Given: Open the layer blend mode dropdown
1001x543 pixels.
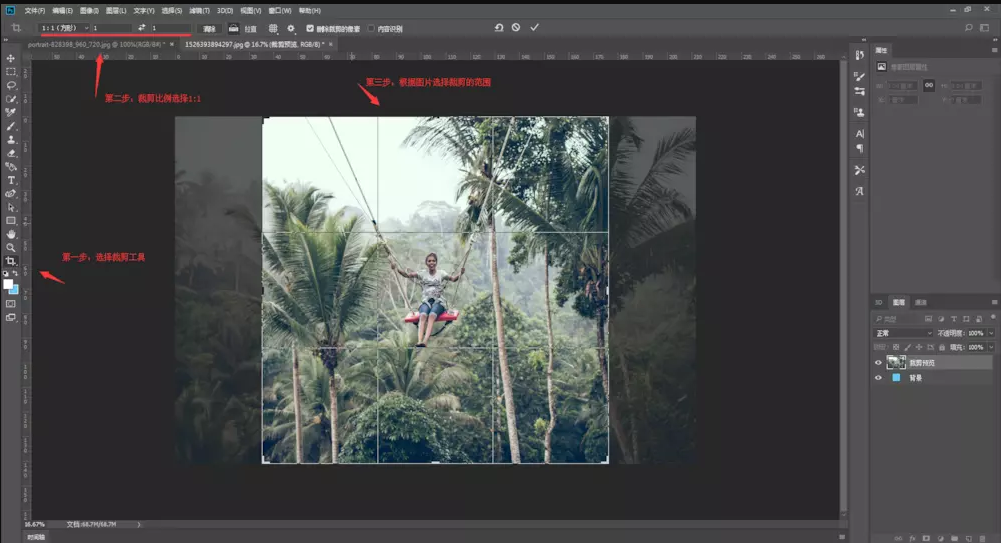Looking at the screenshot, I should click(x=902, y=333).
